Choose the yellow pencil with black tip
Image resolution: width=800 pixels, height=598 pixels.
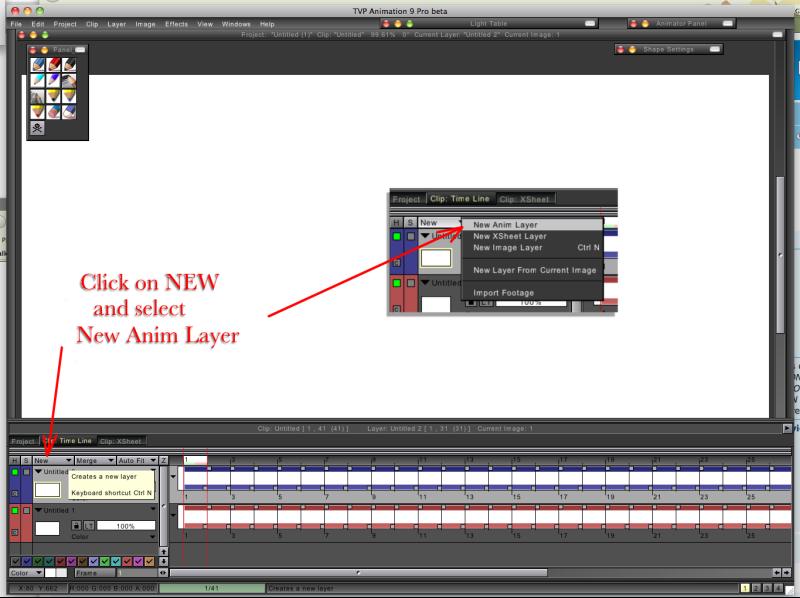[53, 96]
